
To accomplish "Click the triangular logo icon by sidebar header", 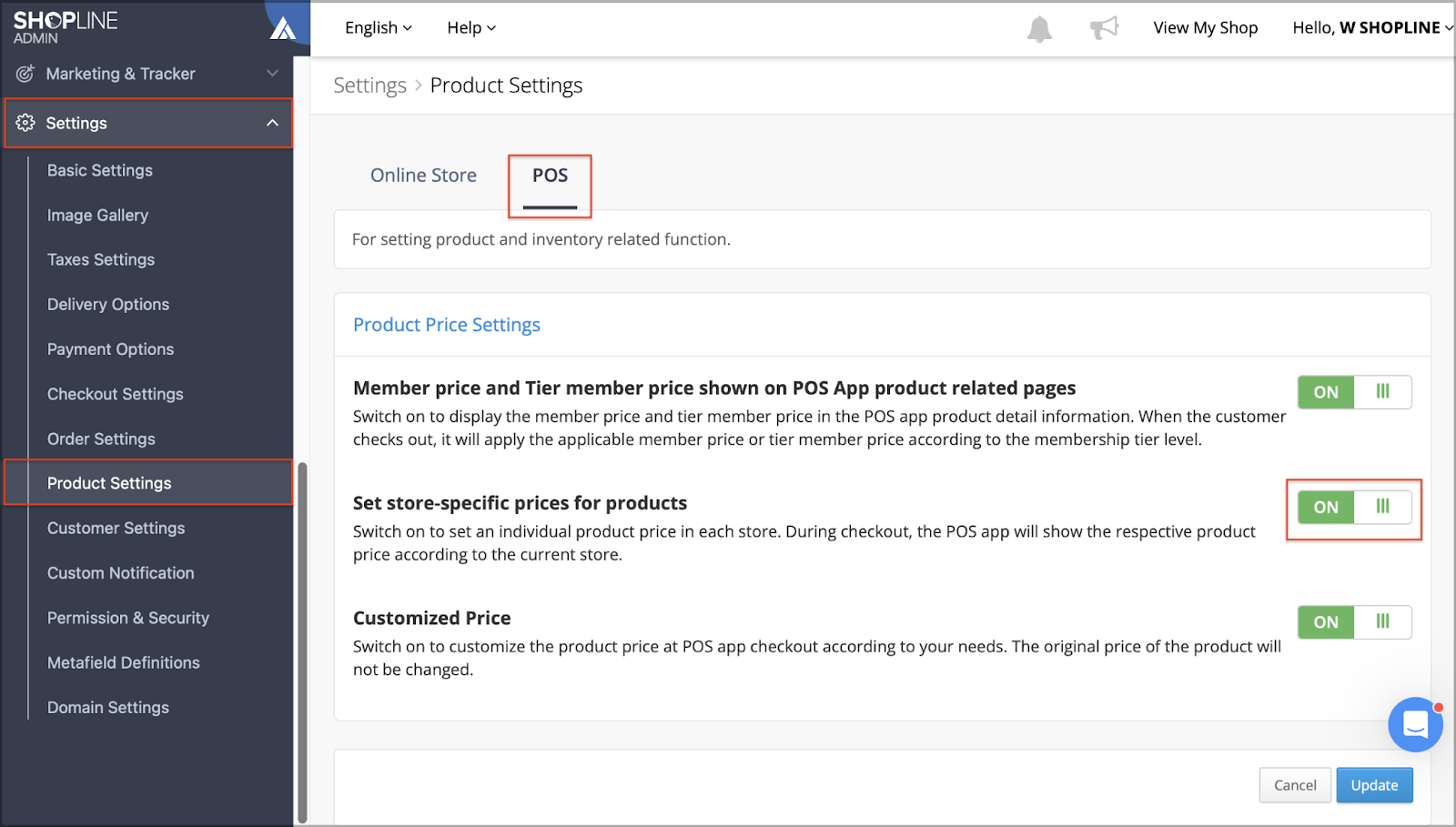I will pyautogui.click(x=283, y=28).
